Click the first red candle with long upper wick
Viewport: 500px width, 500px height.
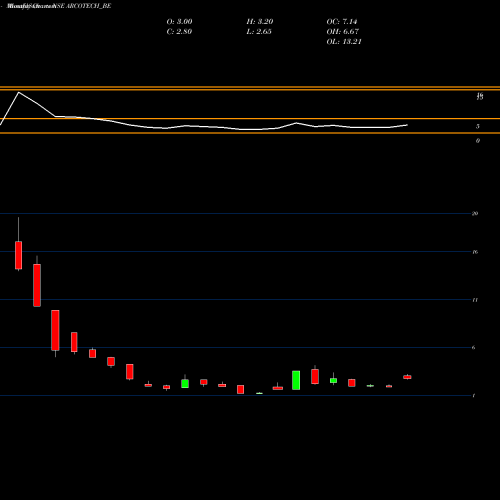click(x=19, y=255)
